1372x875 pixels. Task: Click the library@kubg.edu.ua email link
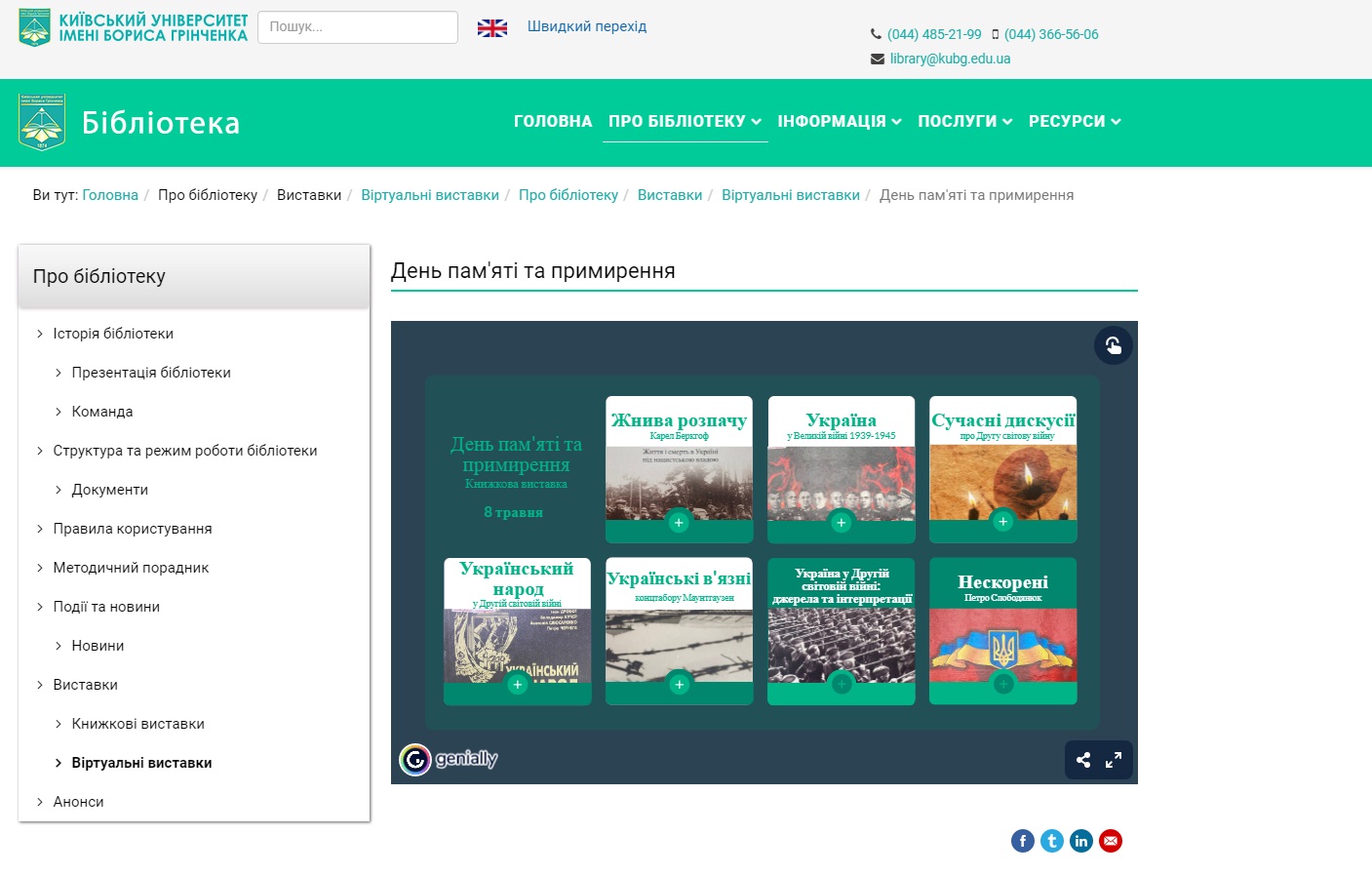(950, 59)
